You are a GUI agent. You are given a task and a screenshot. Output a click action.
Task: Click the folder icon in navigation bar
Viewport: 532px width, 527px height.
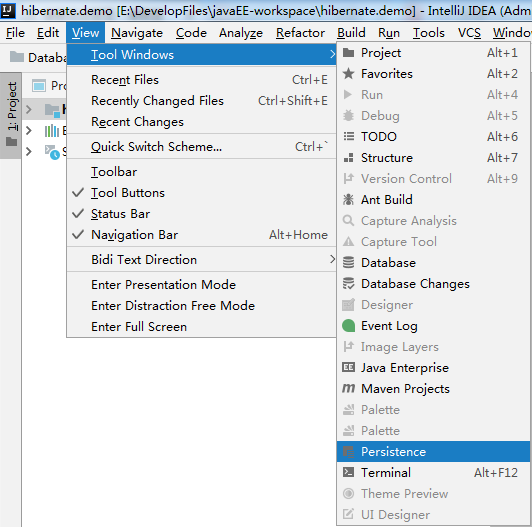tap(17, 57)
